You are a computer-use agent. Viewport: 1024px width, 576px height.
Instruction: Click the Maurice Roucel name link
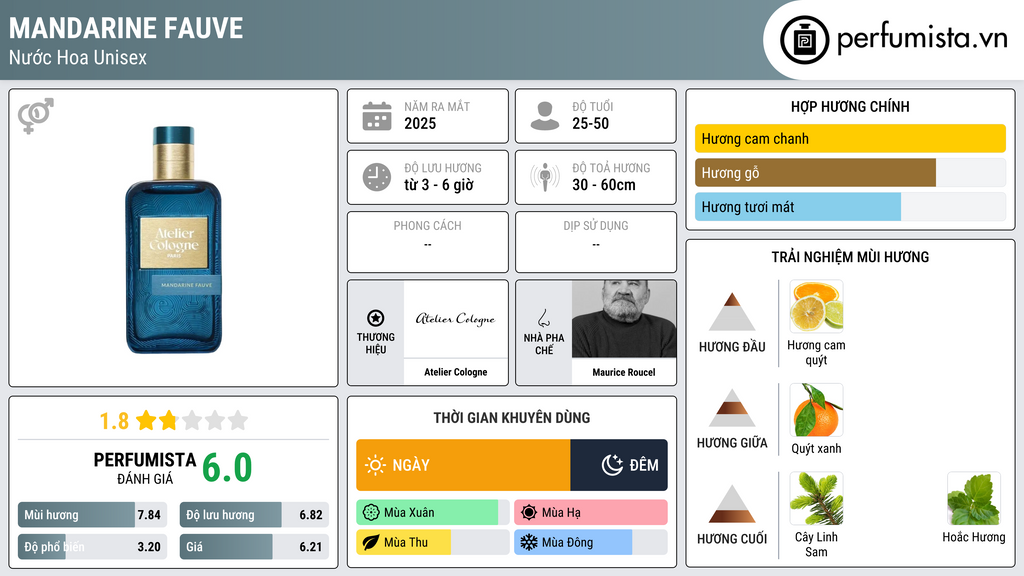click(x=624, y=372)
